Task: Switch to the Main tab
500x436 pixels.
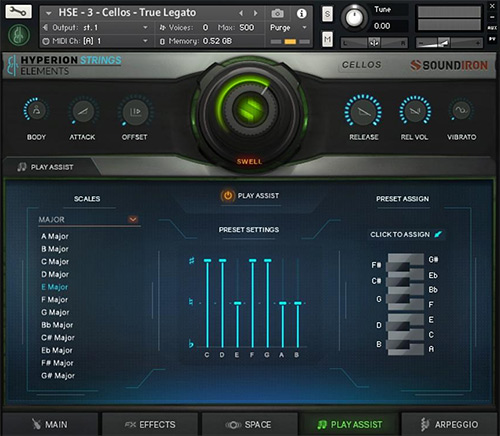Action: click(x=50, y=424)
